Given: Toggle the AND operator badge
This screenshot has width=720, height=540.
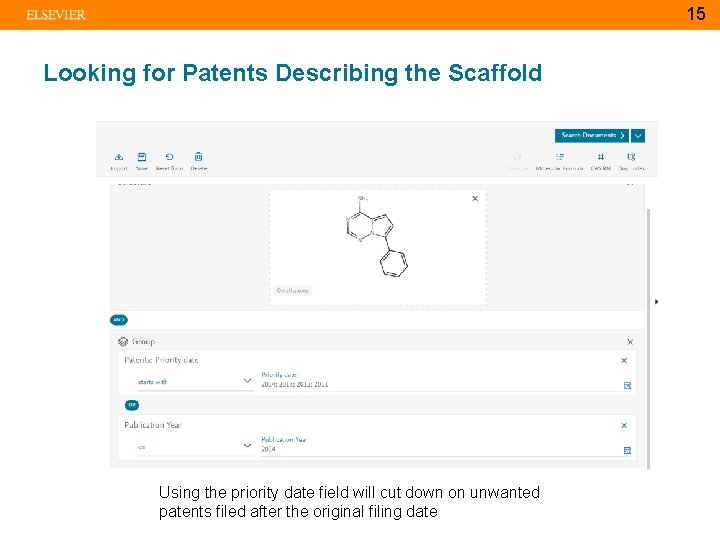Looking at the screenshot, I should pyautogui.click(x=118, y=320).
